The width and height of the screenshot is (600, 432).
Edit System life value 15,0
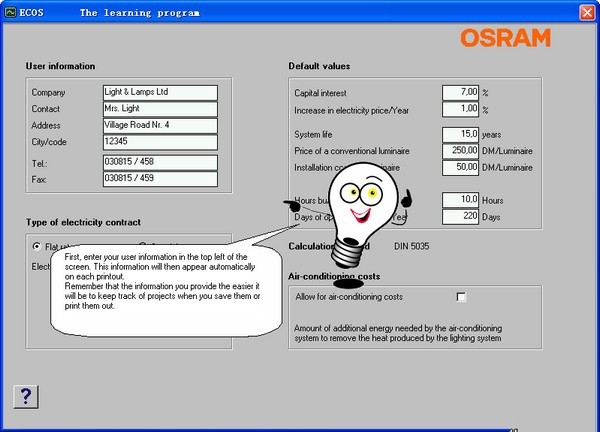point(460,135)
